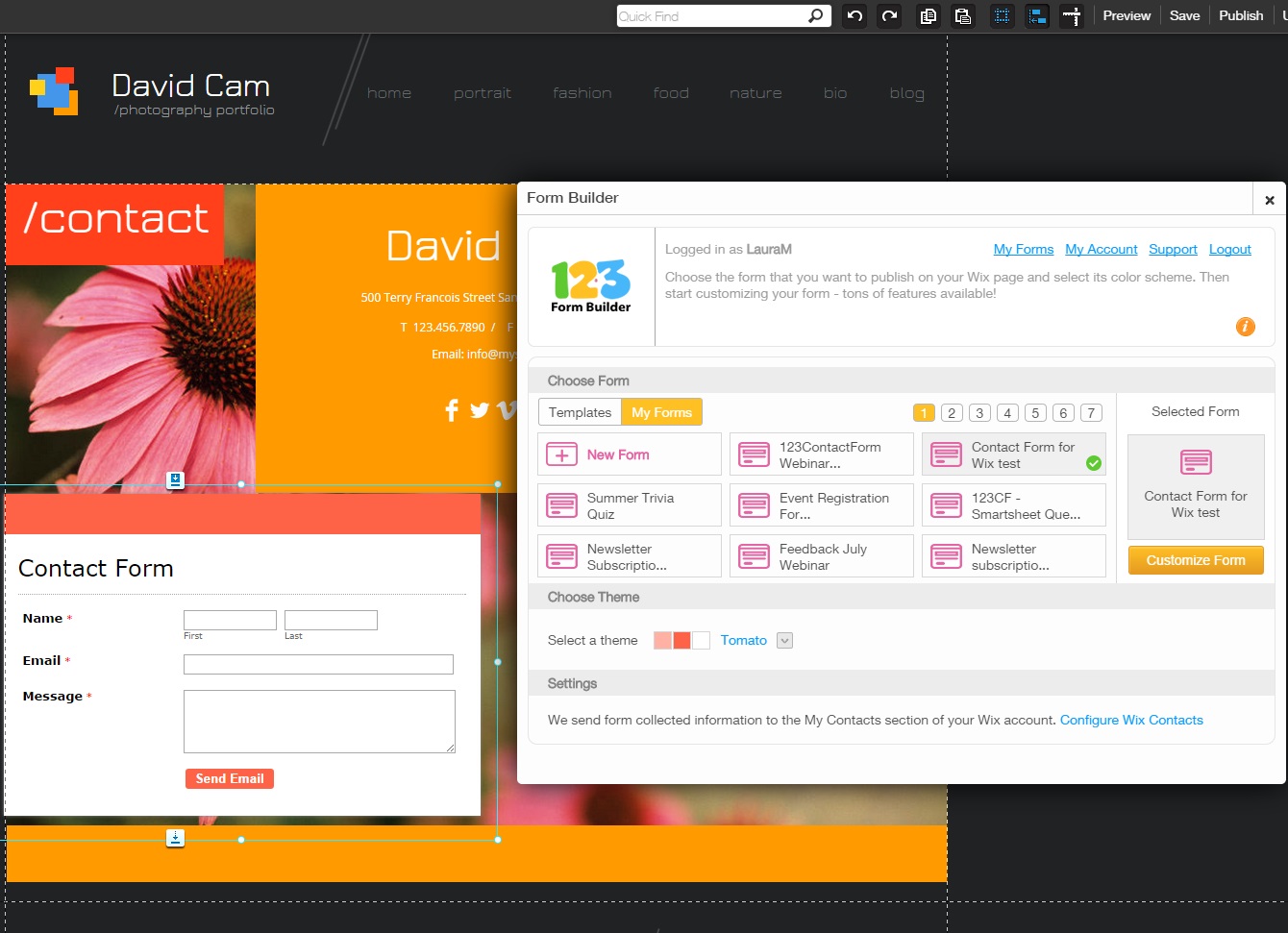Click the Paste icon in the editor toolbar
Screen dimensions: 1288x933
pyautogui.click(x=962, y=15)
